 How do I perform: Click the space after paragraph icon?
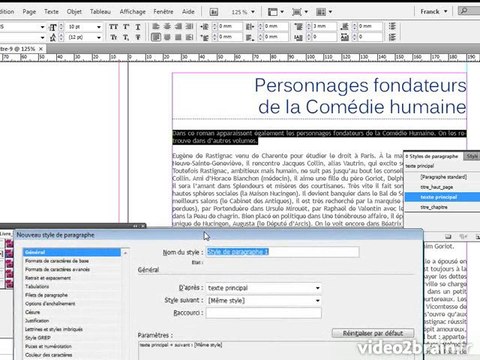pos(345,27)
